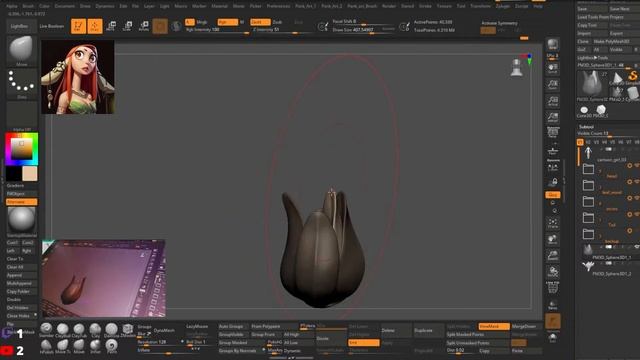Click the Twitch icon at bottom left
Image resolution: width=640 pixels, height=360 pixels.
pos(7,333)
